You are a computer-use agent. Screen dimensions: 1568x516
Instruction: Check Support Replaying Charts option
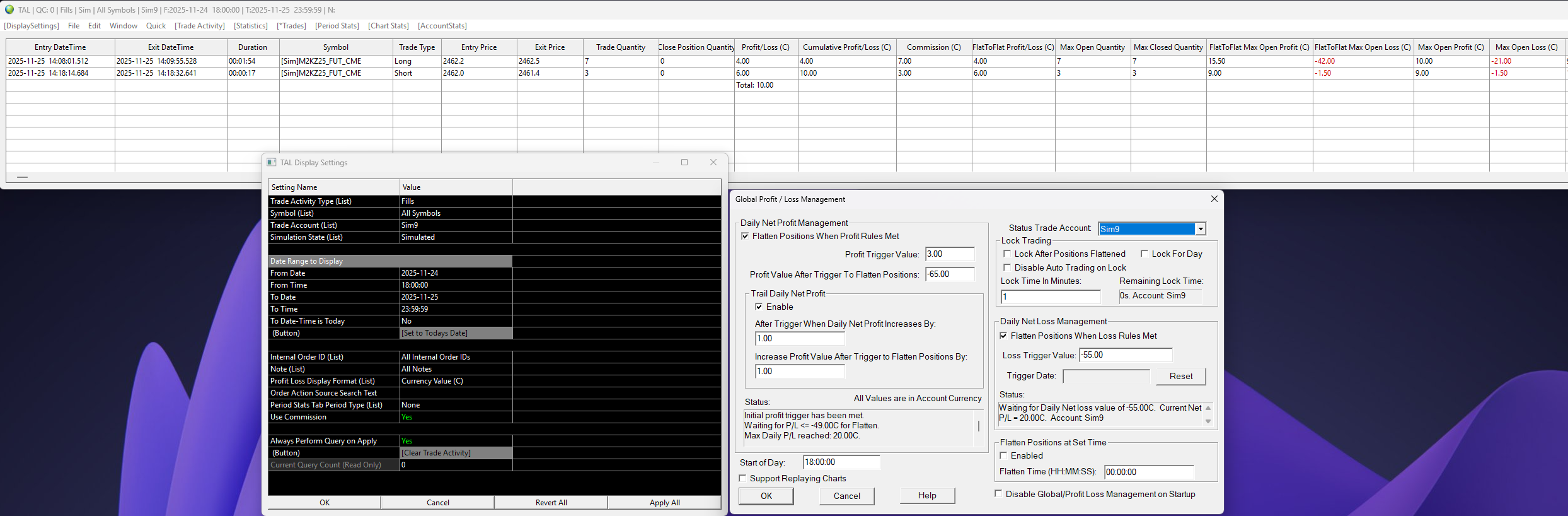[x=742, y=478]
